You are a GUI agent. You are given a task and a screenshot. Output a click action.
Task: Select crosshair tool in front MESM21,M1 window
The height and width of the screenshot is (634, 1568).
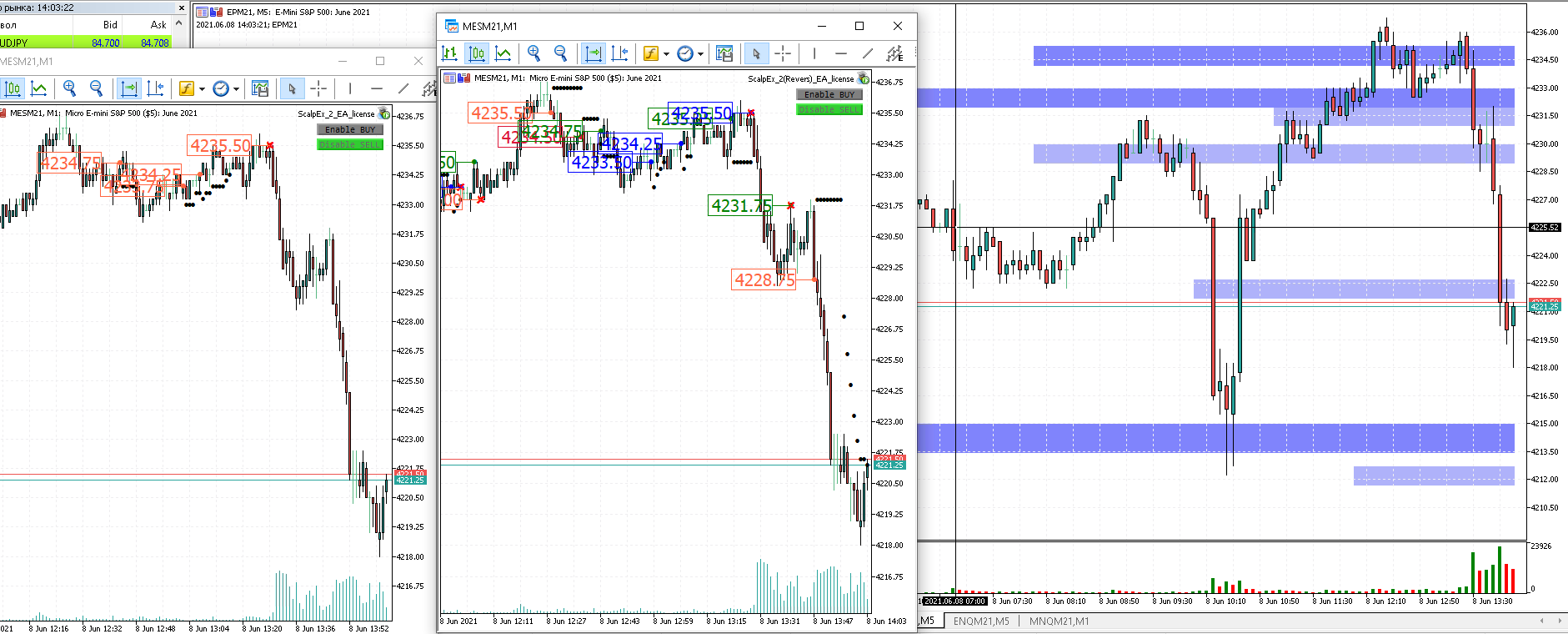pos(783,53)
